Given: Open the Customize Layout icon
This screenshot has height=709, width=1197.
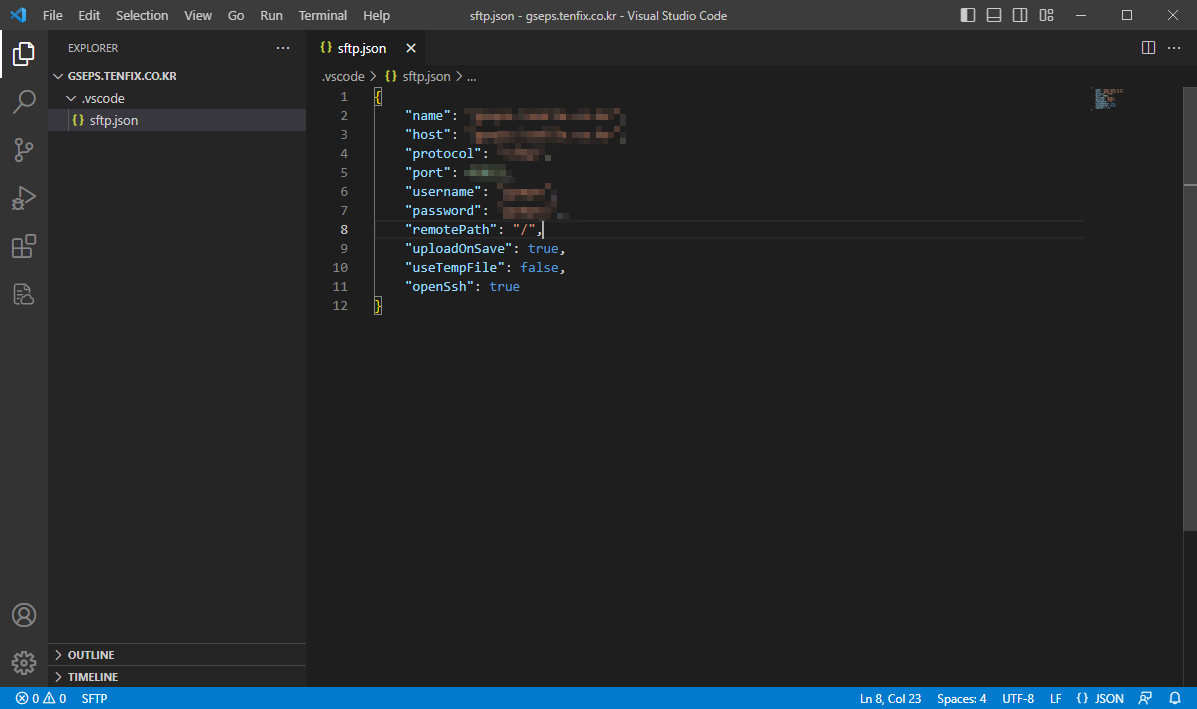Looking at the screenshot, I should pyautogui.click(x=1046, y=15).
